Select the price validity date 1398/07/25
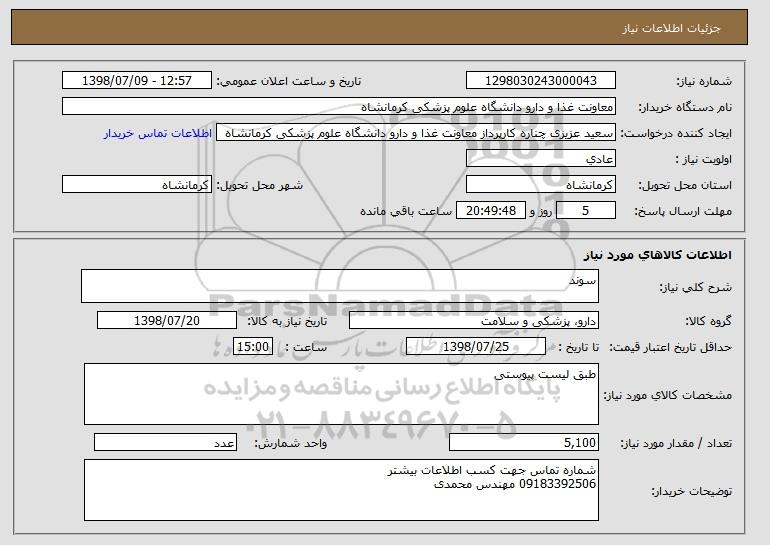 pos(476,347)
